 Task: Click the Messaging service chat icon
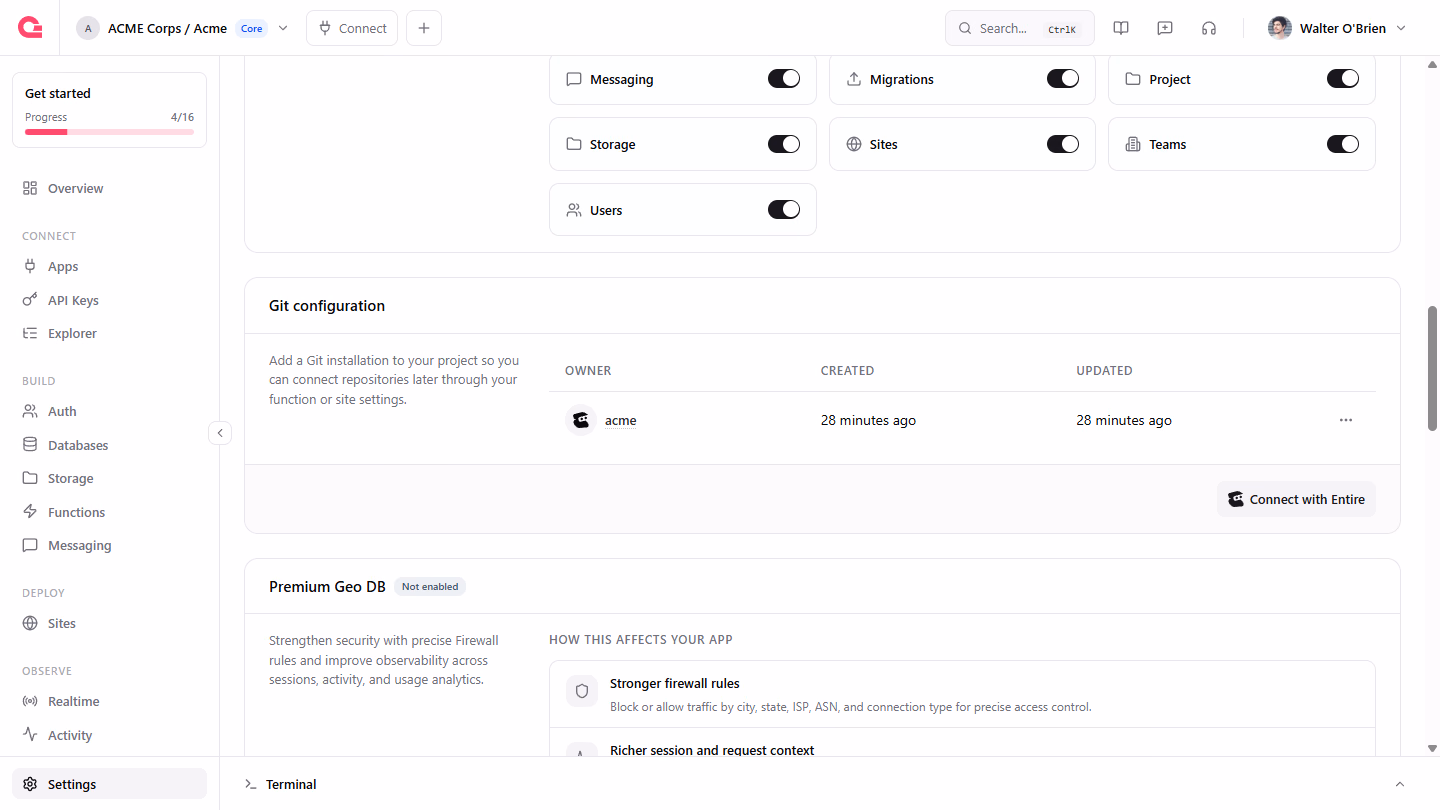pyautogui.click(x=574, y=79)
